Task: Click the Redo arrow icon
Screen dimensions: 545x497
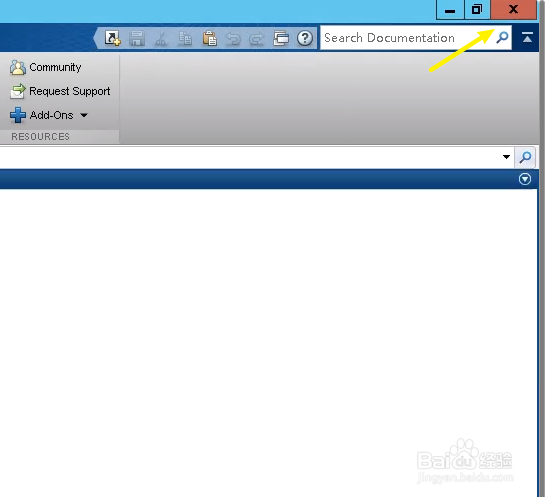Action: 257,38
